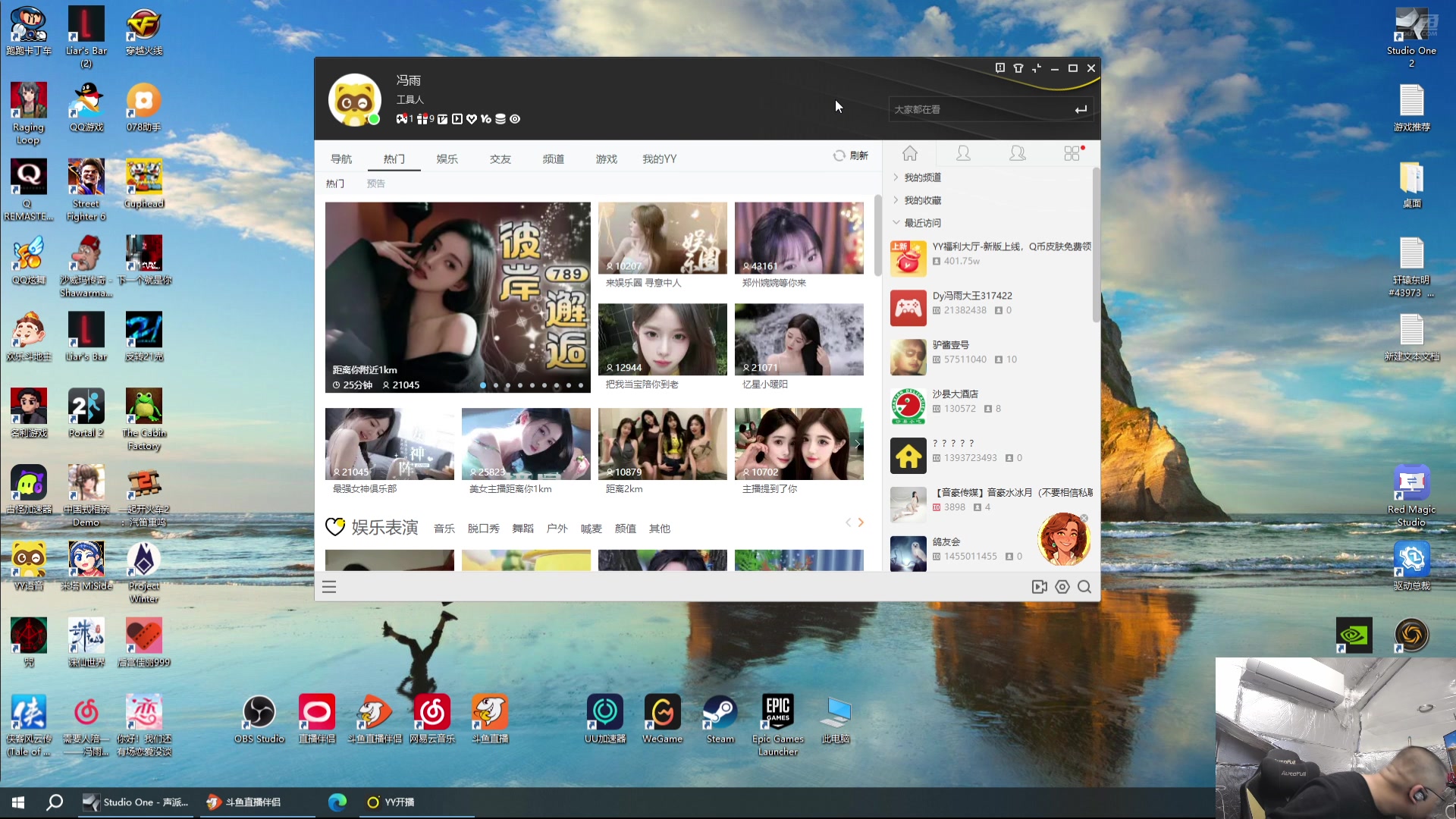Screen dimensions: 1456x819
Task: Open the user avatar profile picture
Action: 354,99
